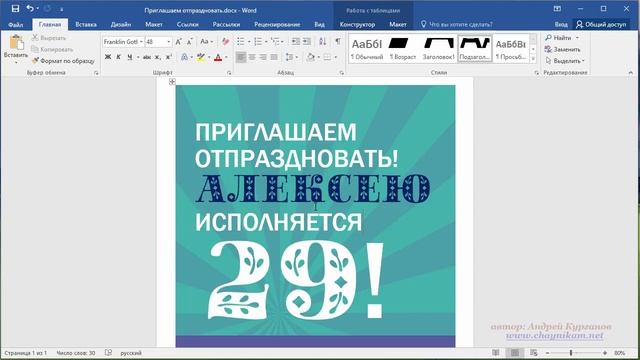Toggle underline (Ч) formatting
This screenshot has height=360, width=640.
coord(129,57)
